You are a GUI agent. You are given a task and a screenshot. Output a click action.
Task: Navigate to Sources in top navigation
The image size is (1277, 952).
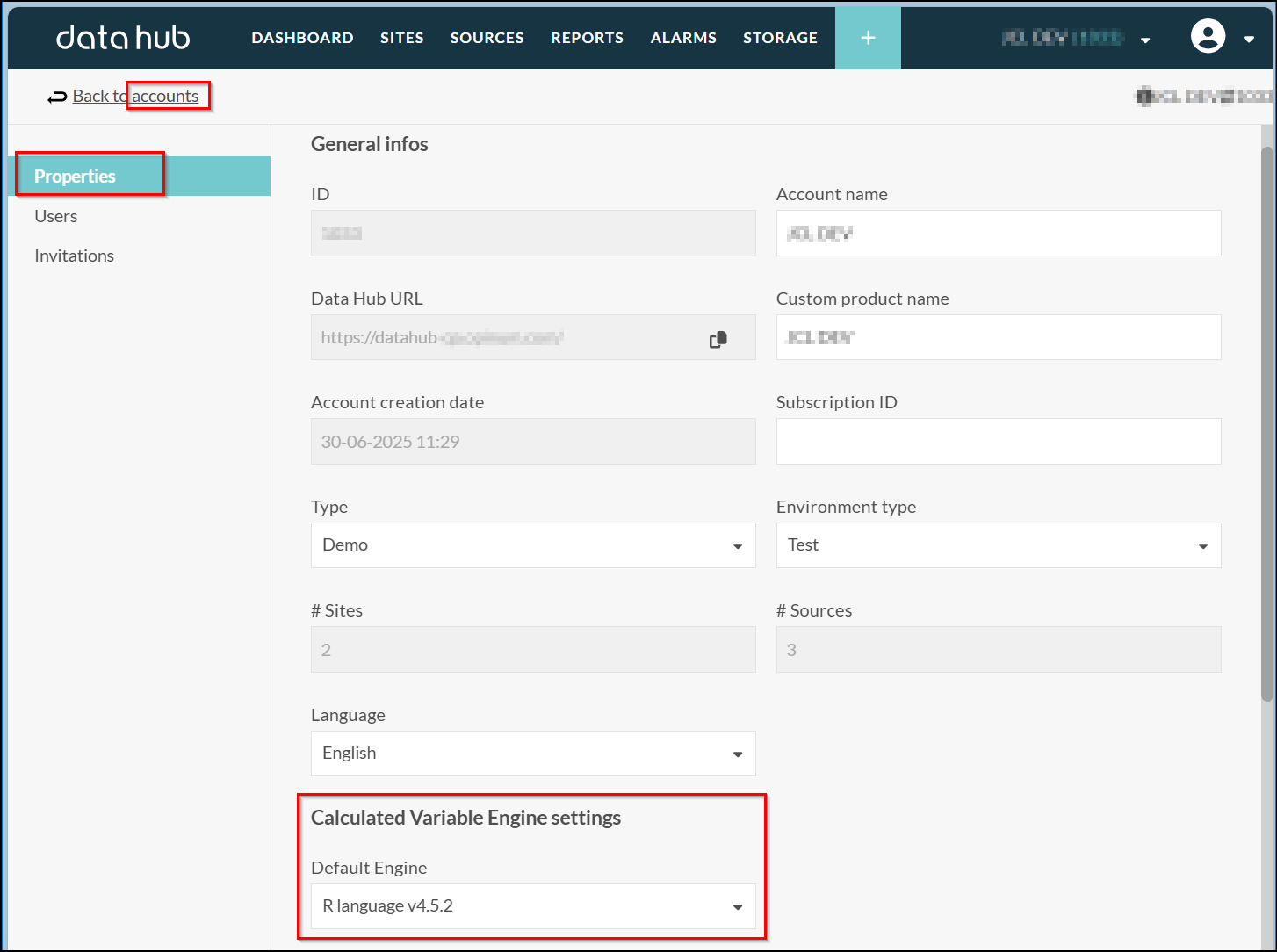(x=487, y=38)
